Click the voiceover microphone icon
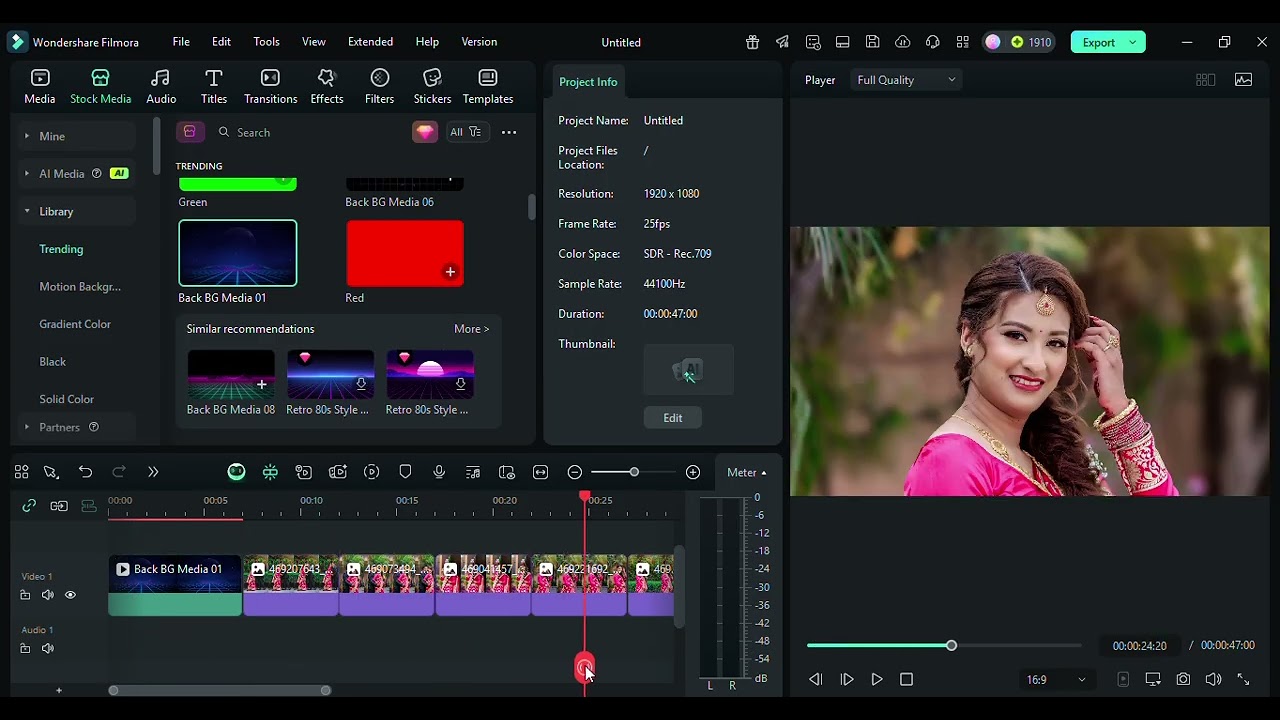 pyautogui.click(x=439, y=472)
